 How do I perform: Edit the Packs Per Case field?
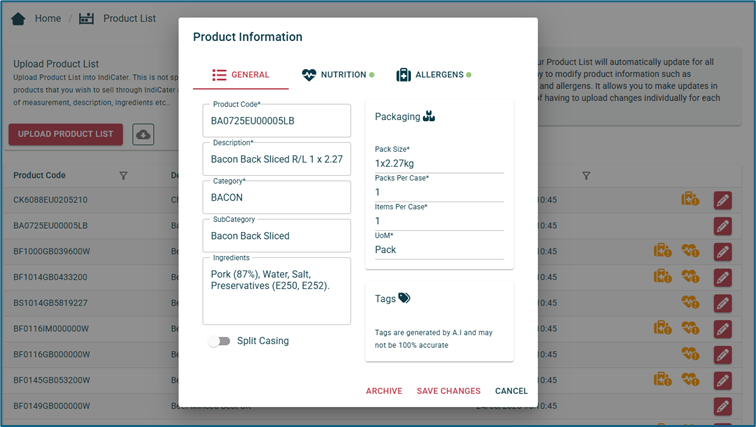coord(439,192)
